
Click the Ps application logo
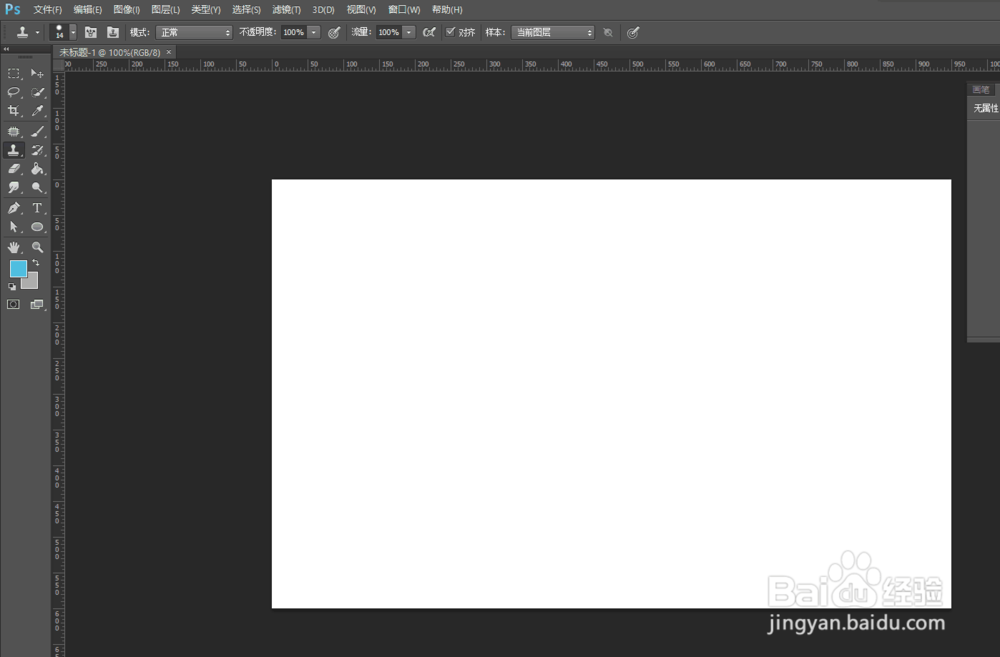point(13,10)
